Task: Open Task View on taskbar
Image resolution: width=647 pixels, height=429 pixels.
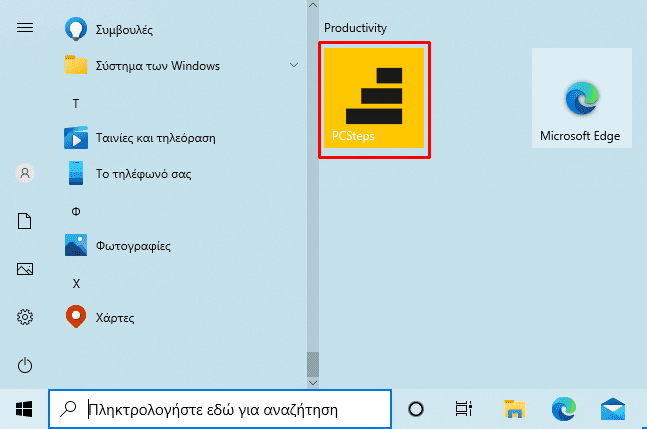Action: [463, 409]
